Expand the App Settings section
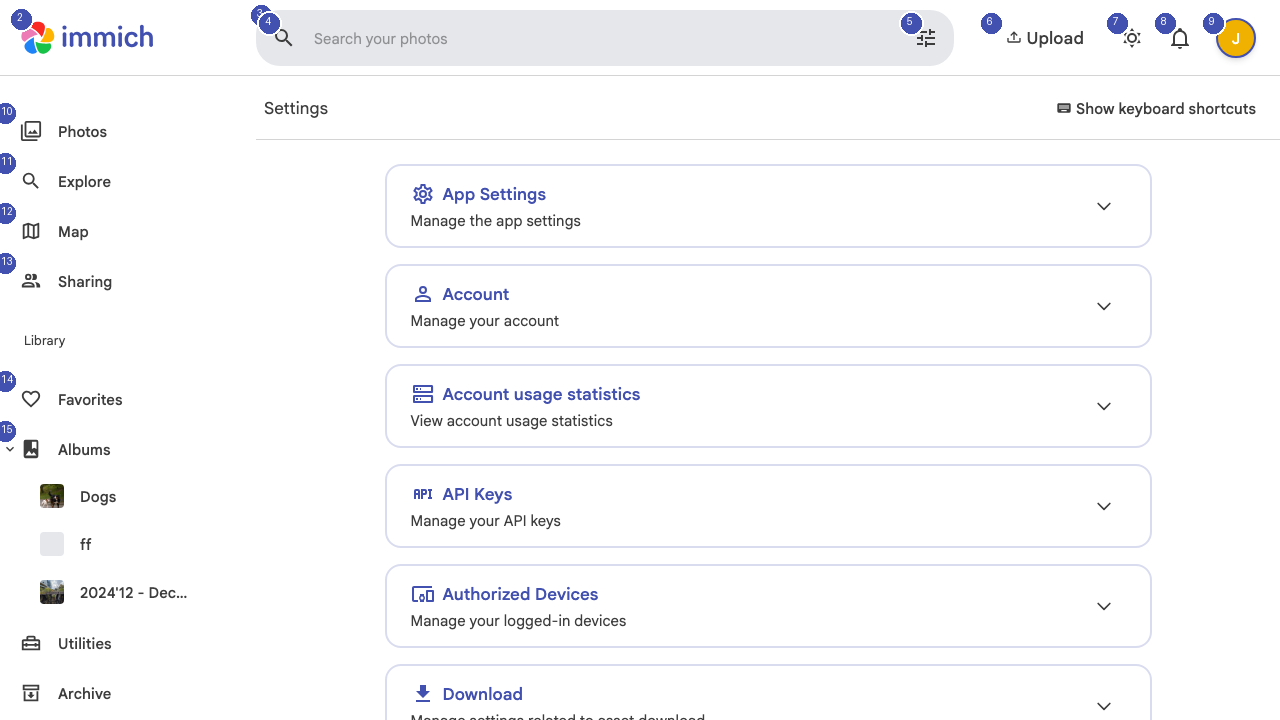Viewport: 1280px width, 720px height. click(x=1104, y=206)
